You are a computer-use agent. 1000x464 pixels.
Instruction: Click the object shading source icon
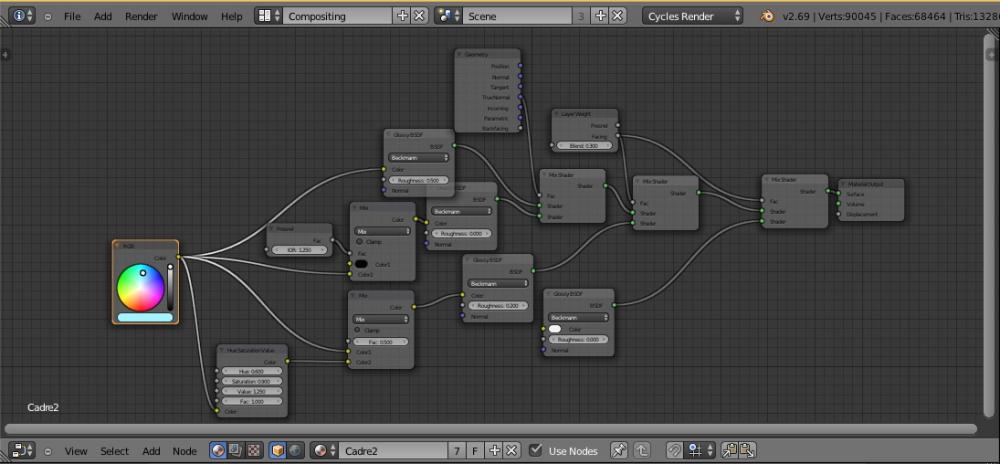point(278,451)
